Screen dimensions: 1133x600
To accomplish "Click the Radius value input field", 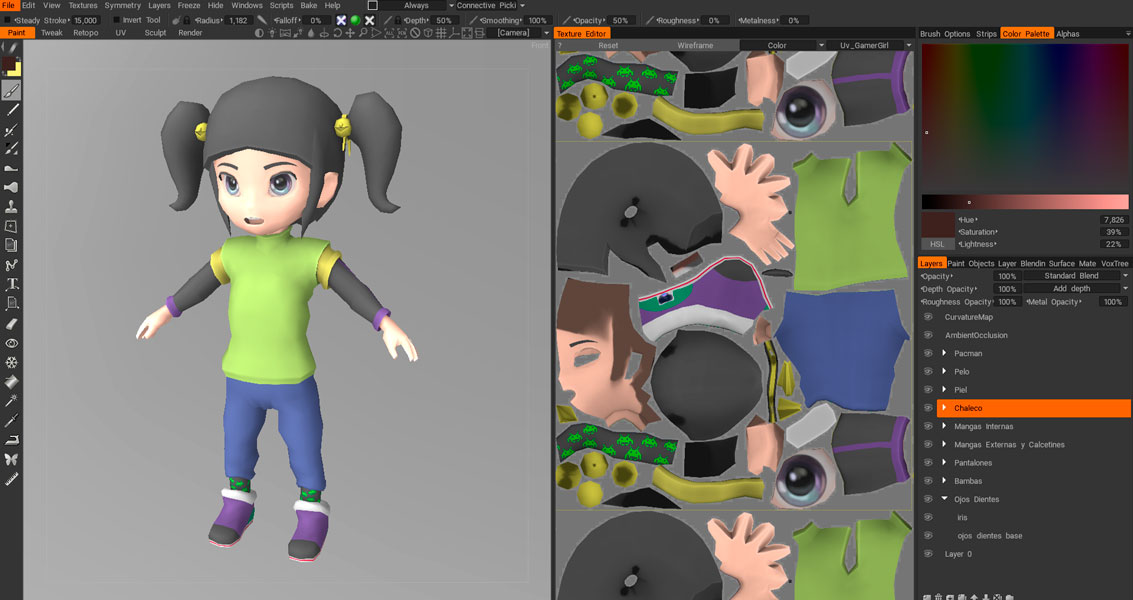I will pyautogui.click(x=237, y=20).
